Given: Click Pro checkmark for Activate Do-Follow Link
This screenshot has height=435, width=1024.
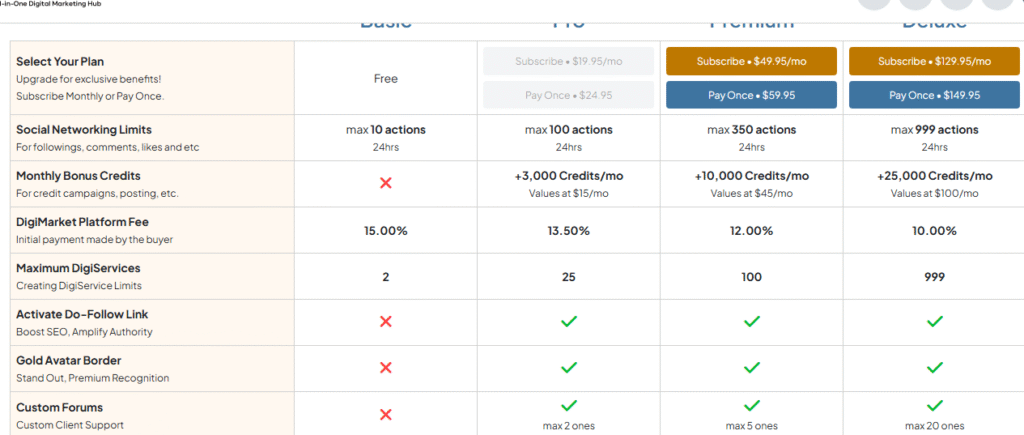Looking at the screenshot, I should coord(569,321).
